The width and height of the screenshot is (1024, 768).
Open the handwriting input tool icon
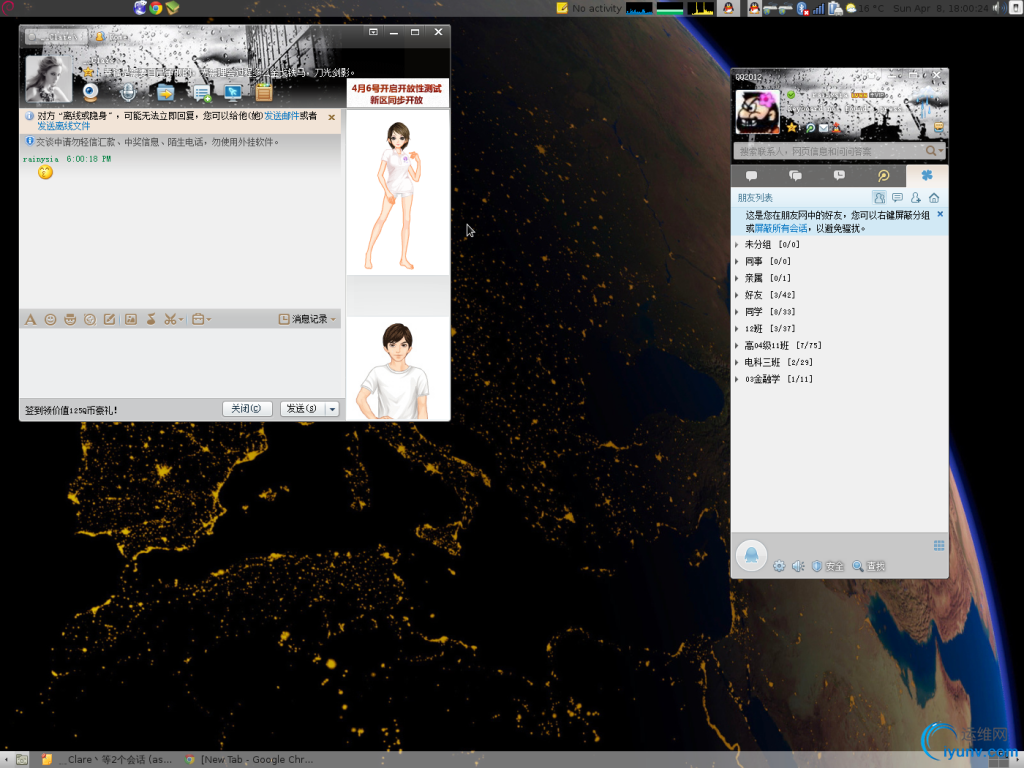tap(110, 319)
